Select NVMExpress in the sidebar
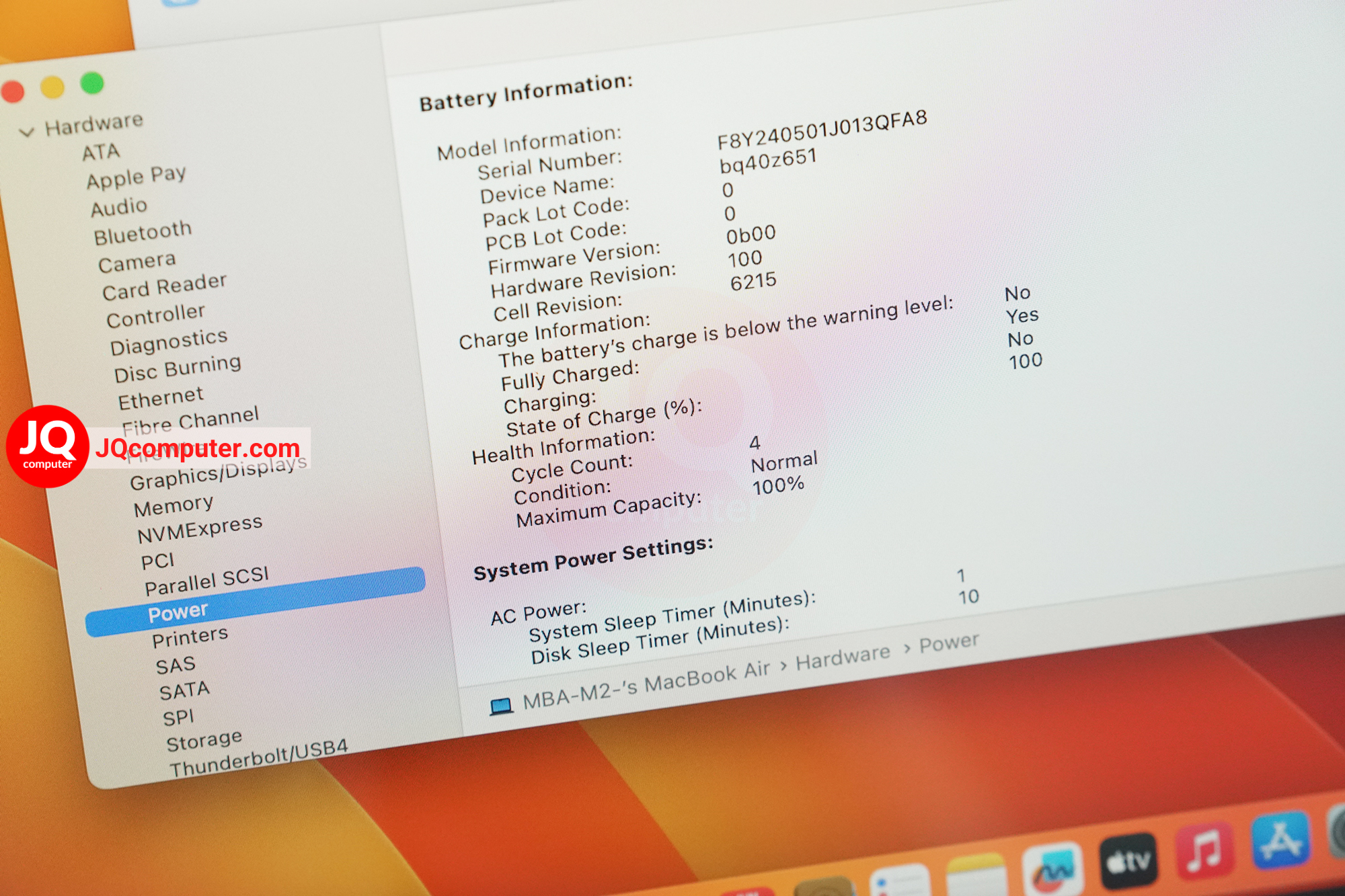 tap(200, 529)
